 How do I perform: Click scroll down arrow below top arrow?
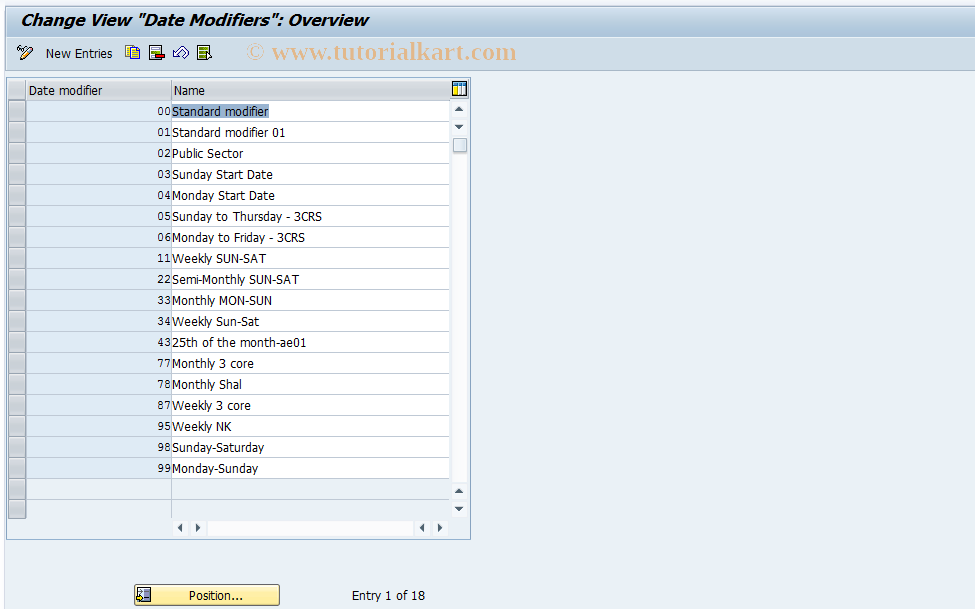(459, 127)
